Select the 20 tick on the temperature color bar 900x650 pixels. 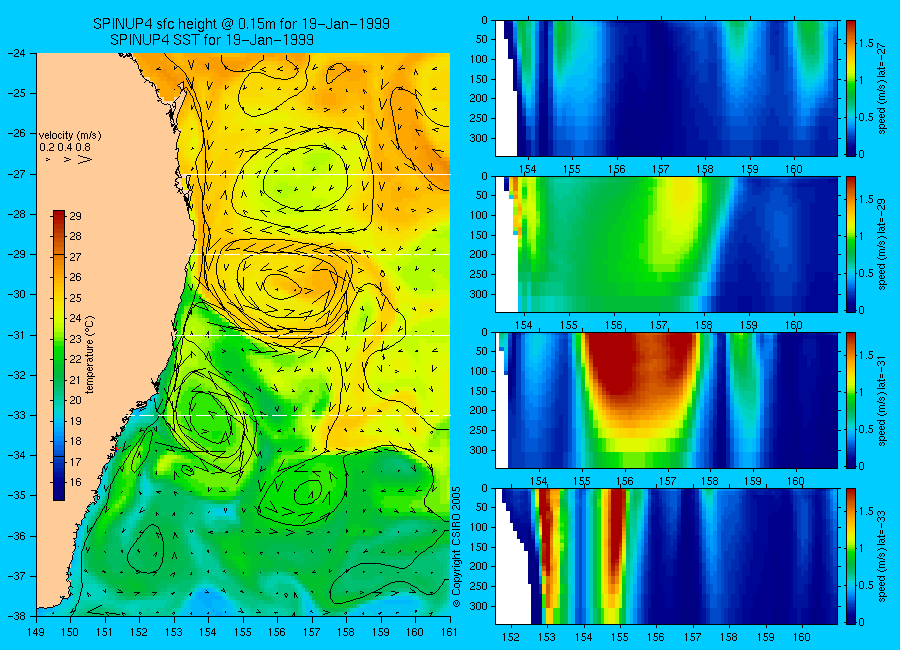[x=75, y=400]
